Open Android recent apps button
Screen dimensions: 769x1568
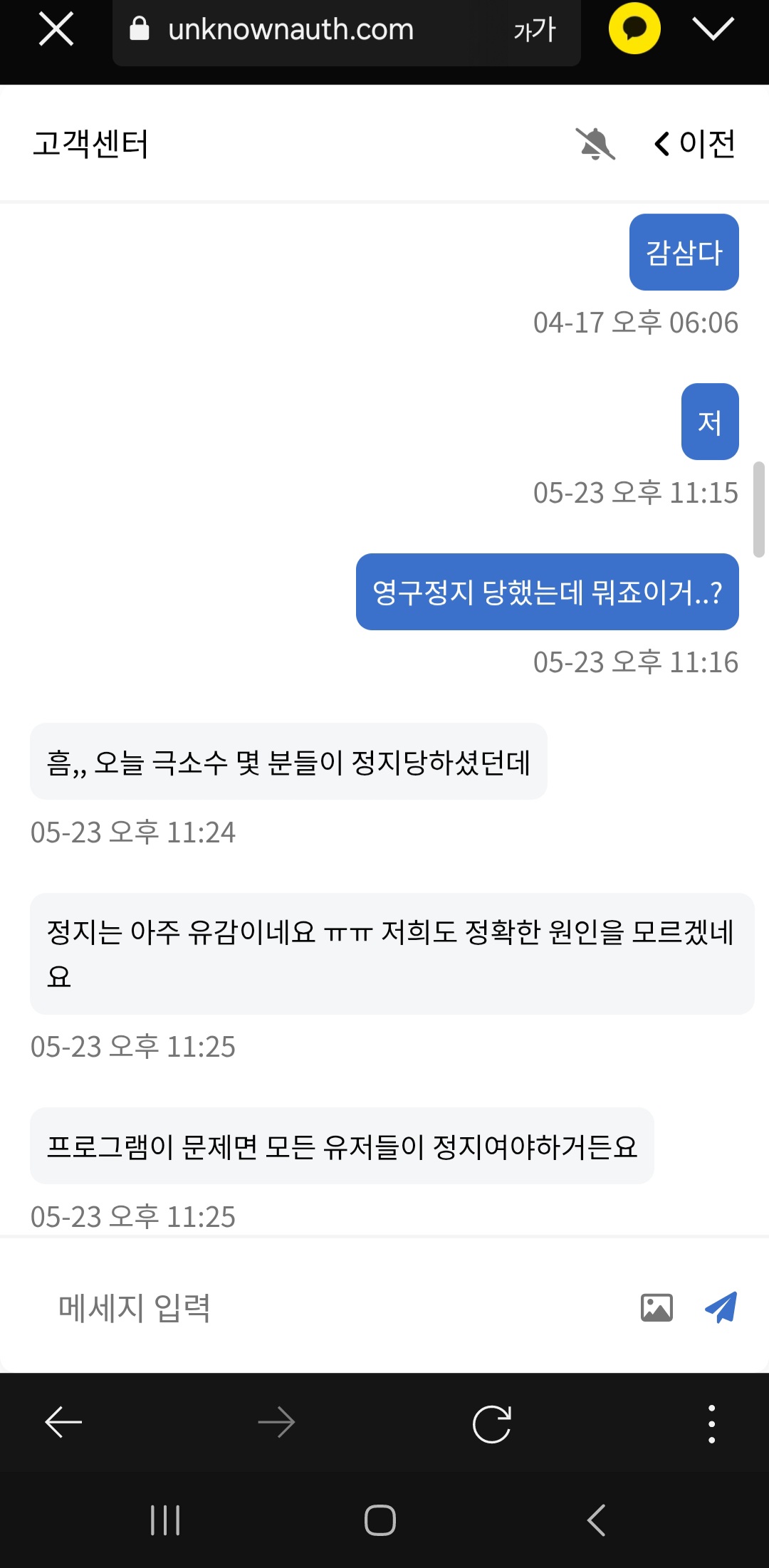pos(165,1520)
